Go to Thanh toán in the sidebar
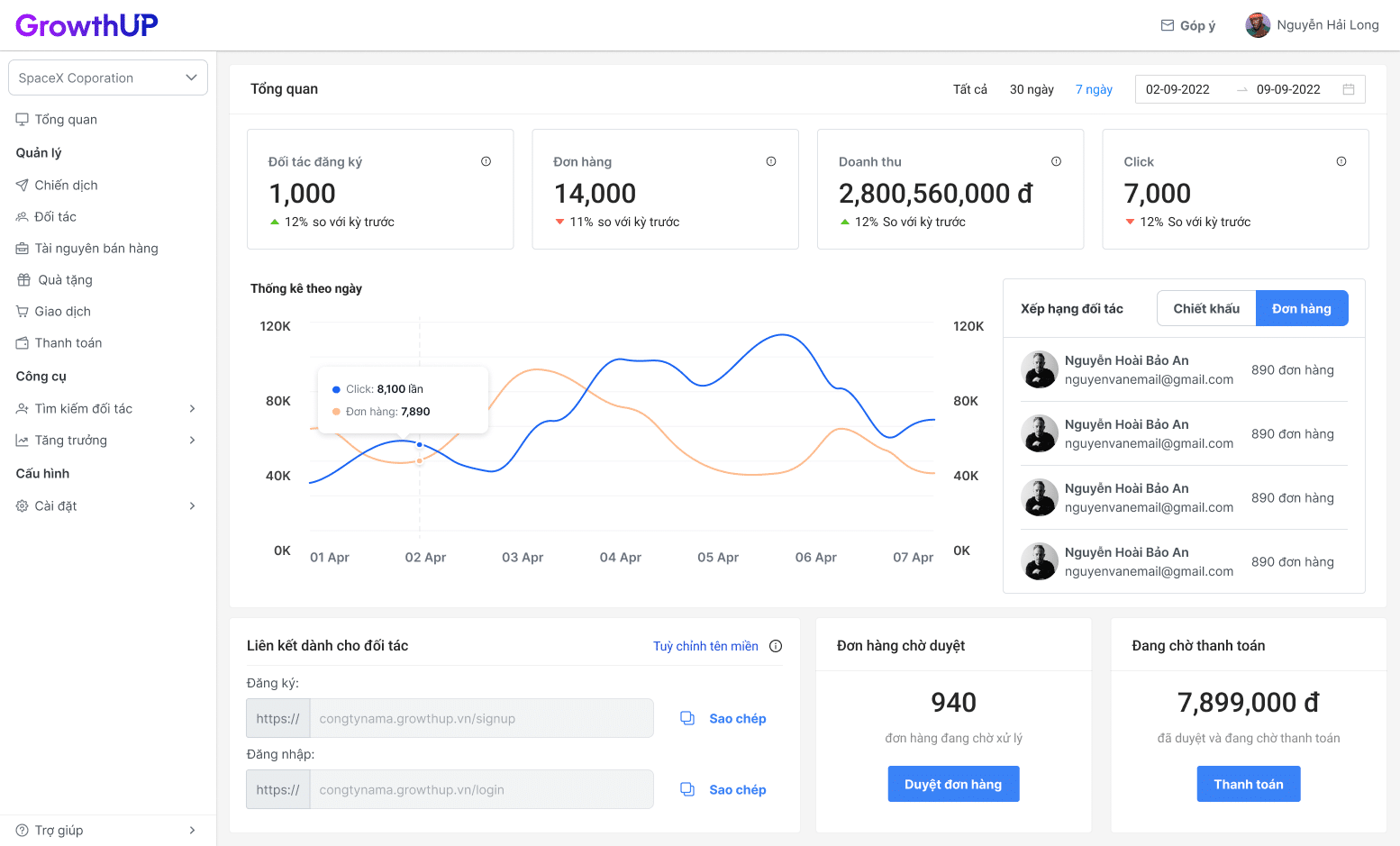 (68, 343)
